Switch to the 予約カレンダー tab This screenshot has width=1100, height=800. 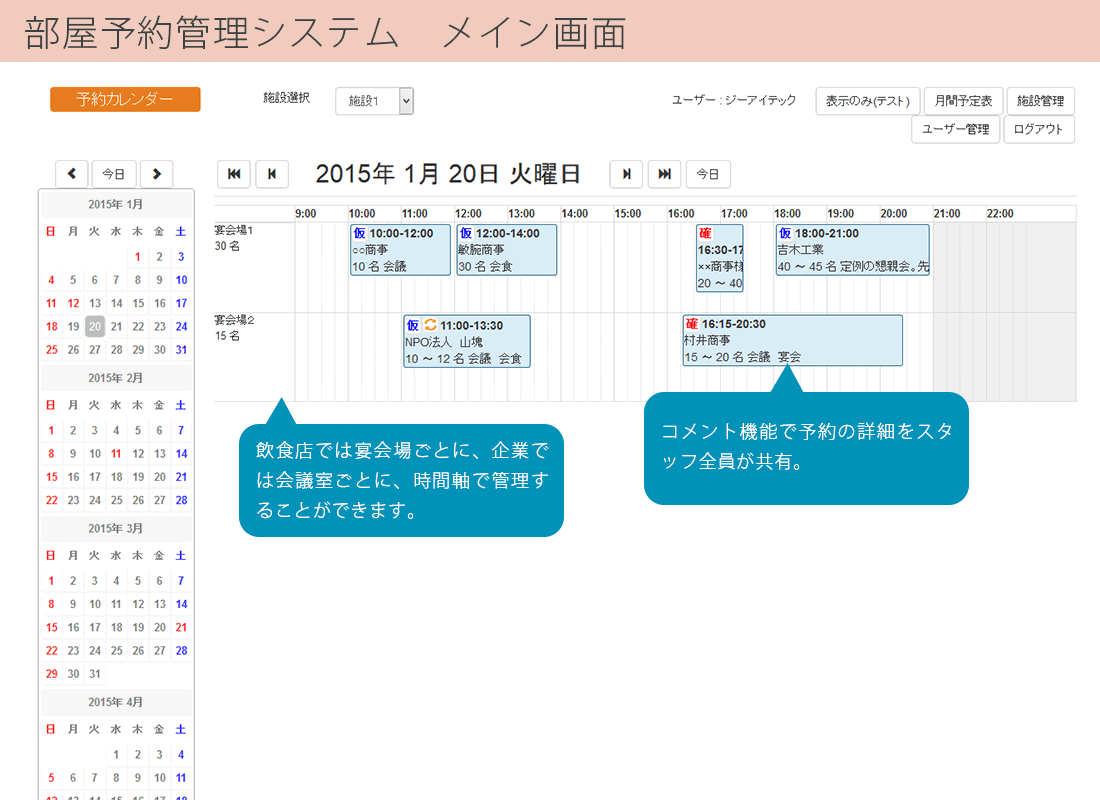coord(124,99)
